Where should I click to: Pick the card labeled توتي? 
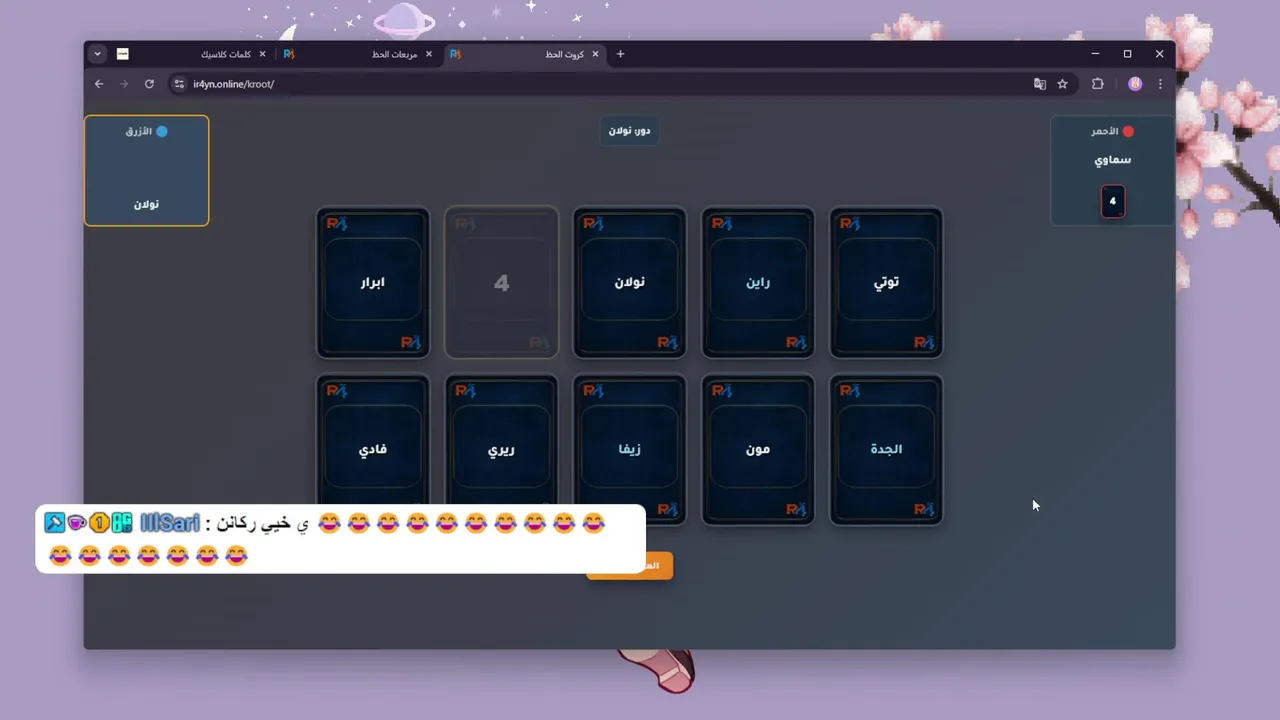[886, 282]
